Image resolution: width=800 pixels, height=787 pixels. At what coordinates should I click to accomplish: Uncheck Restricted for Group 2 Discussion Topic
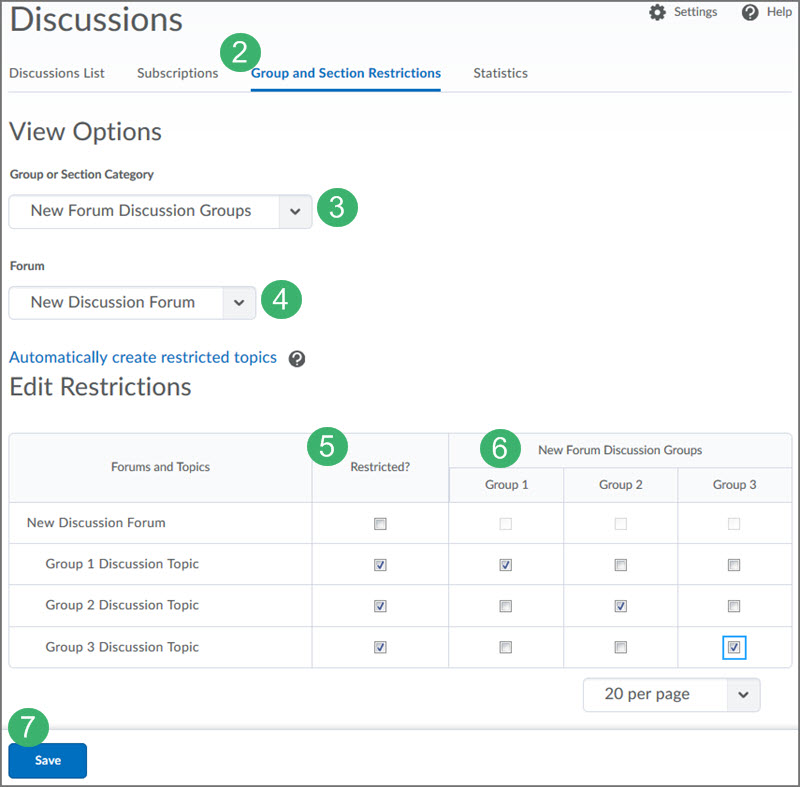[380, 606]
